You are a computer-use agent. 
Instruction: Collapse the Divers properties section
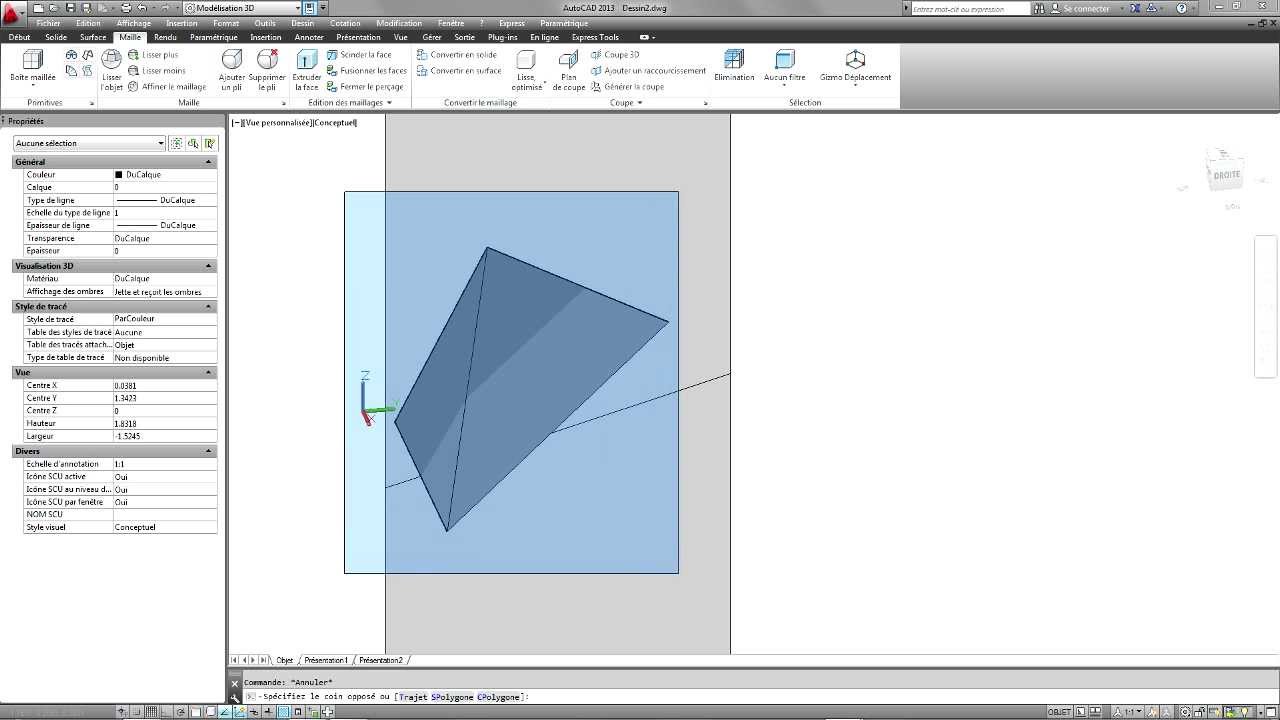click(x=209, y=451)
